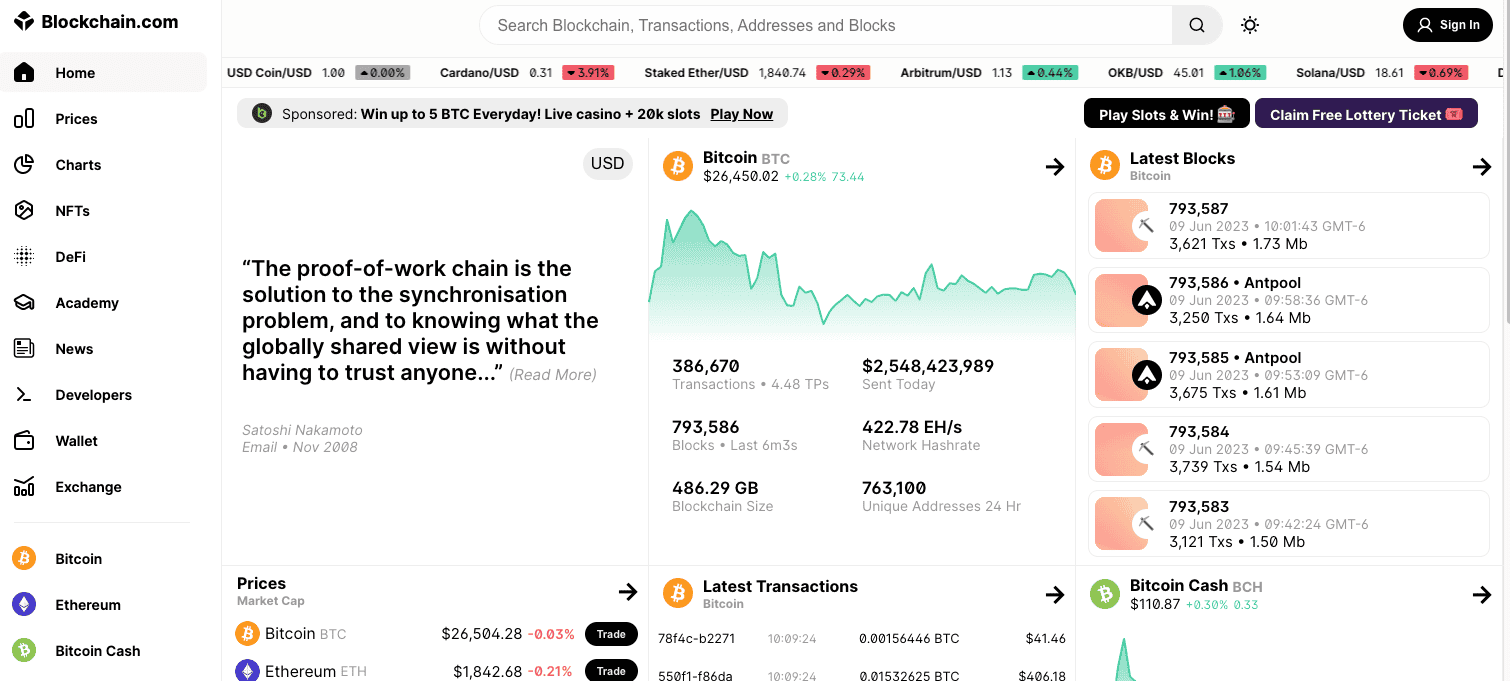Screen dimensions: 1510x681
Task: Click the DeFi sidebar icon
Action: tap(24, 256)
